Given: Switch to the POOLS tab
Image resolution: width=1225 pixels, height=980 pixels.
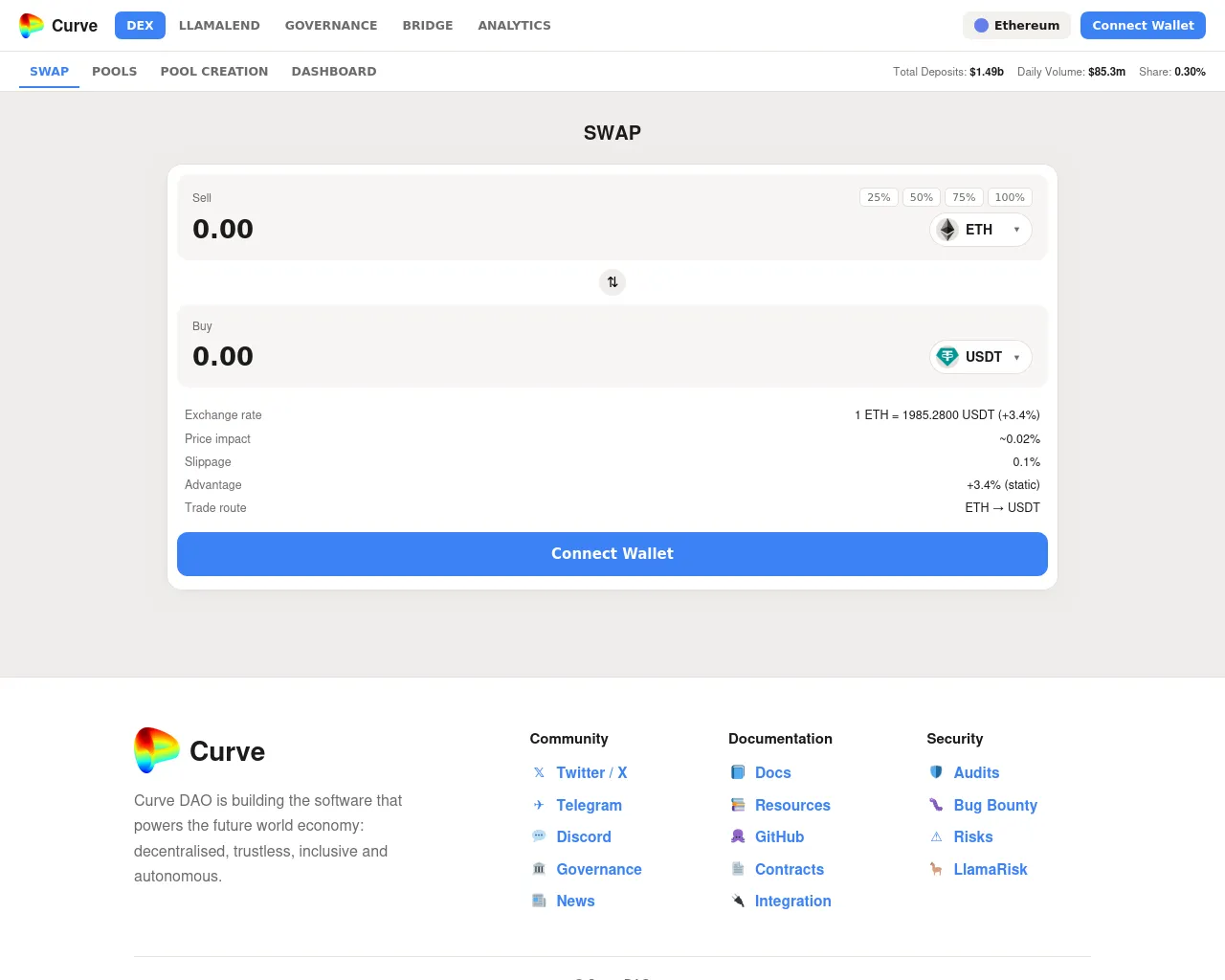Looking at the screenshot, I should pos(115,72).
